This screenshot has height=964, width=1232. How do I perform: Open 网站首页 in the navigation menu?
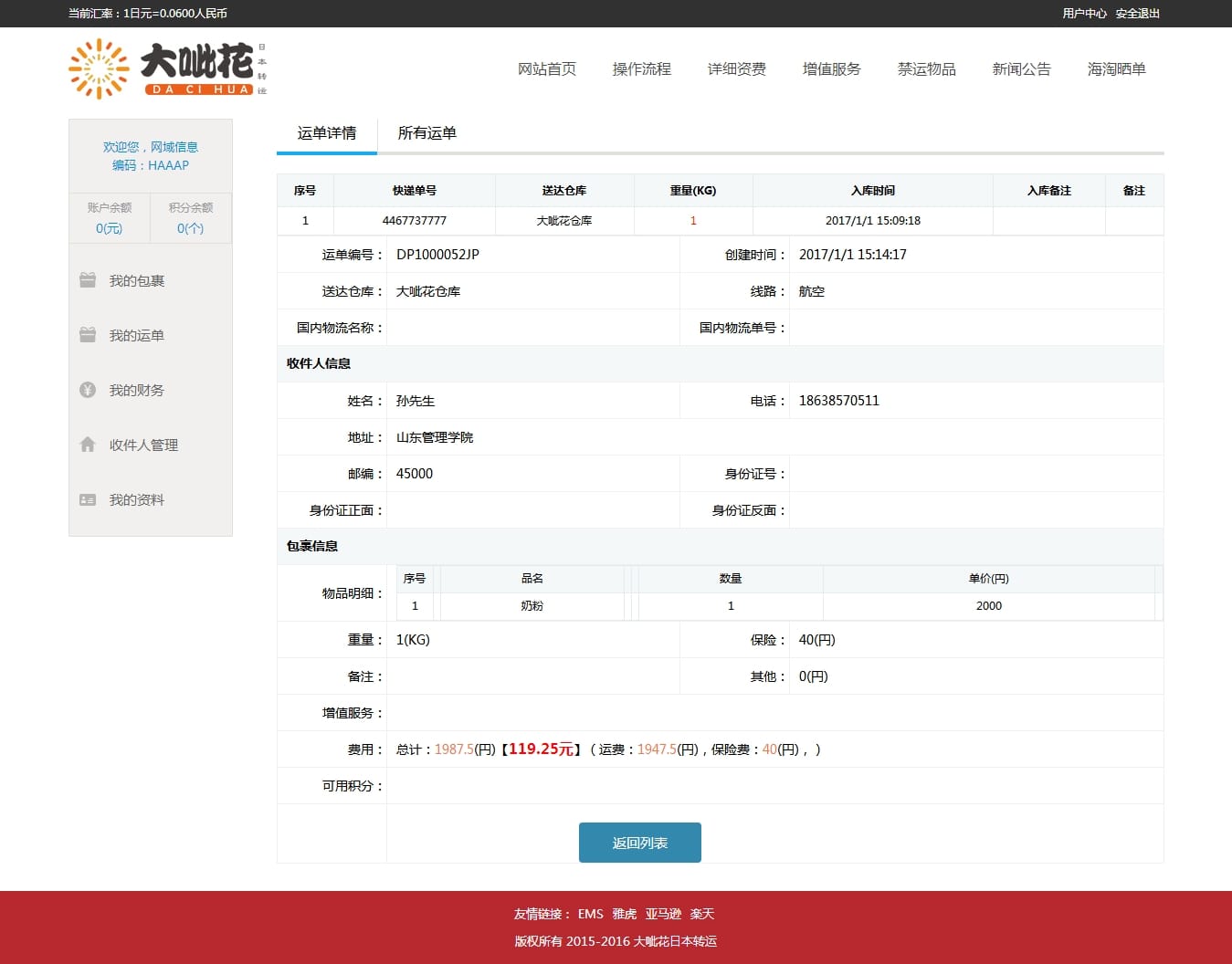click(x=547, y=69)
